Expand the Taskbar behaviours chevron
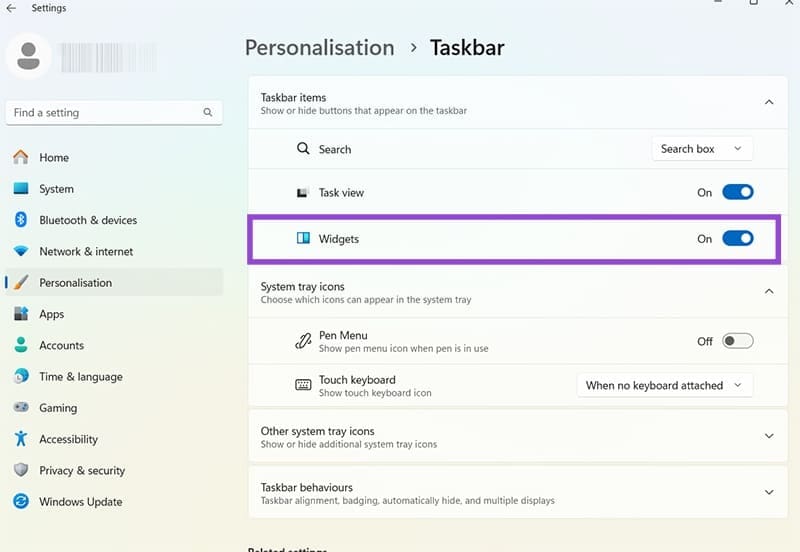The height and width of the screenshot is (552, 800). (769, 492)
